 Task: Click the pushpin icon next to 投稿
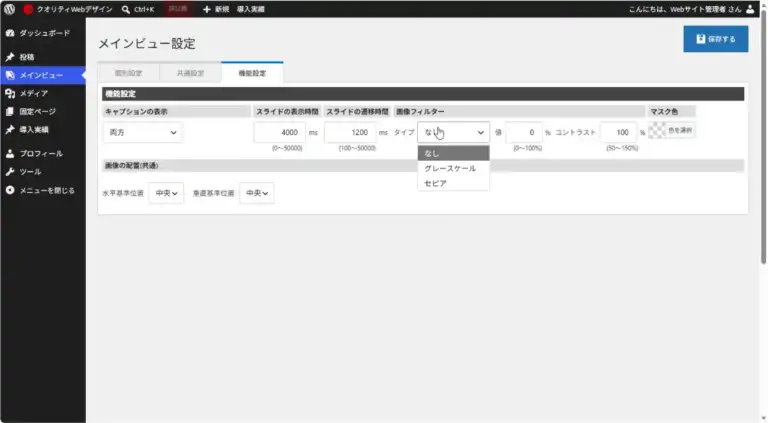click(10, 57)
